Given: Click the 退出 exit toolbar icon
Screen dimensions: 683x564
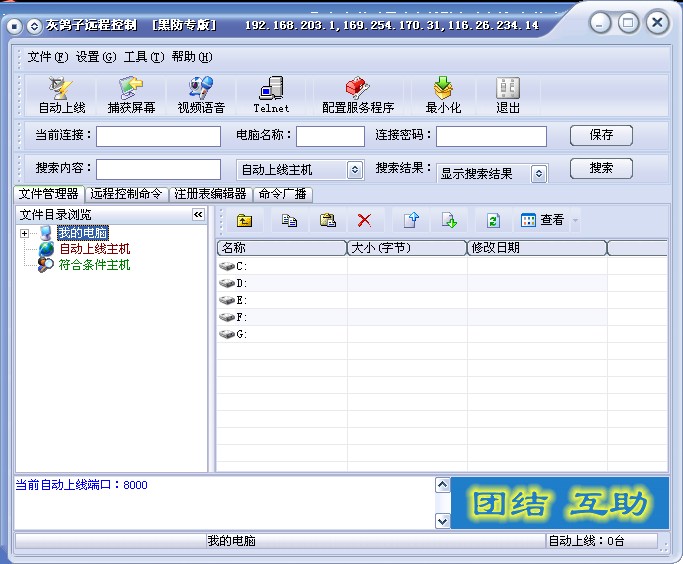Looking at the screenshot, I should 508,95.
